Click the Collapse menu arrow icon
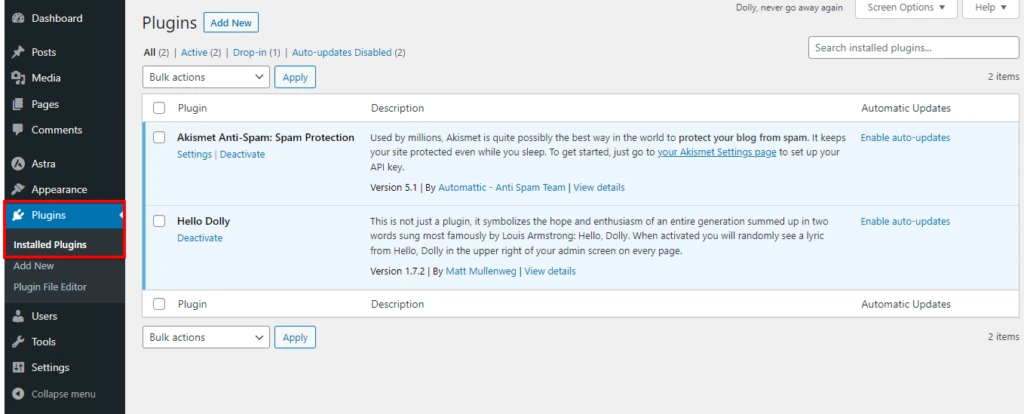1024x414 pixels. tap(18, 394)
